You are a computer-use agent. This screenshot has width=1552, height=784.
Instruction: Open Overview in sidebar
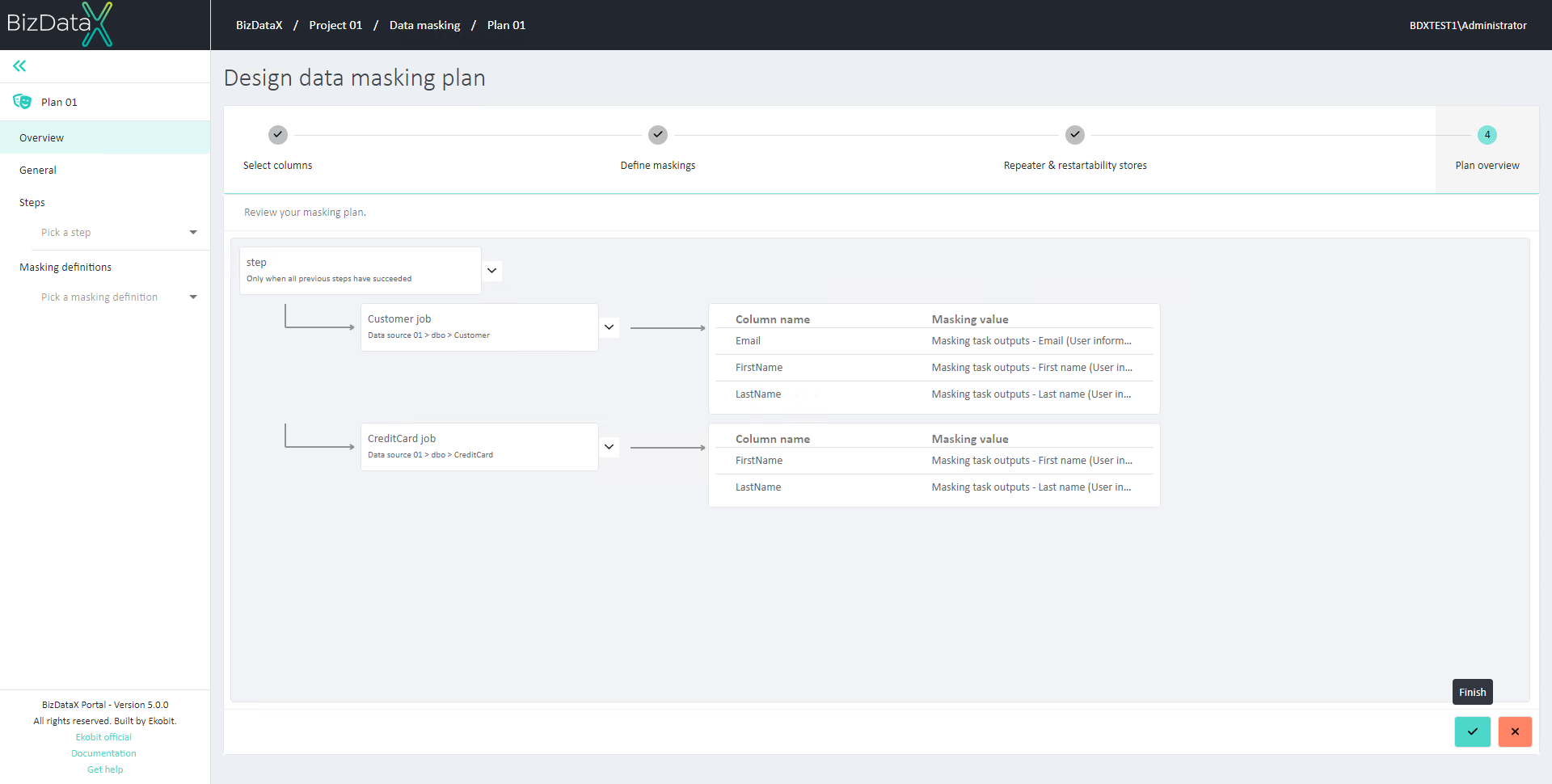105,138
